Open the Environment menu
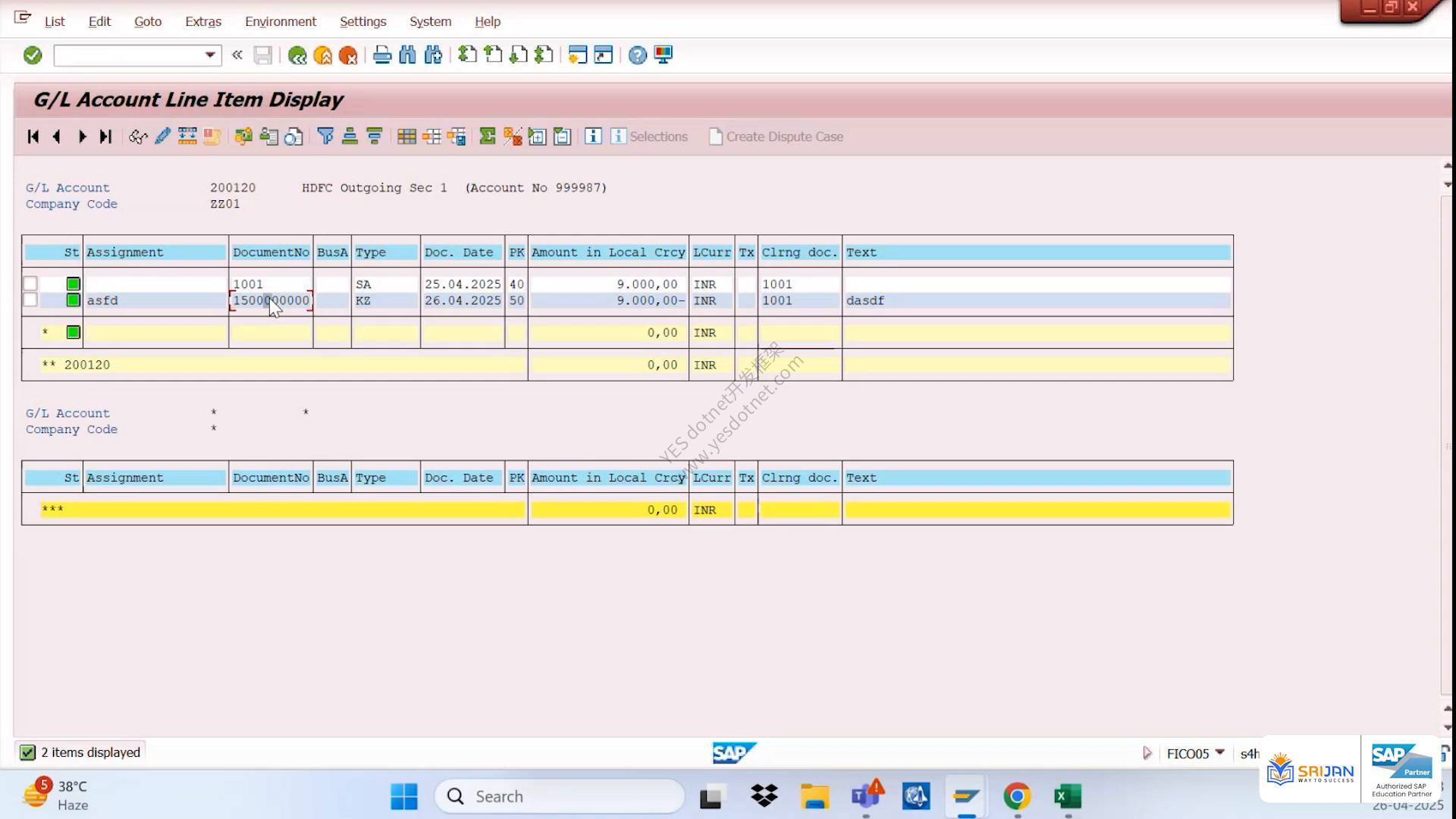The height and width of the screenshot is (819, 1456). tap(281, 21)
